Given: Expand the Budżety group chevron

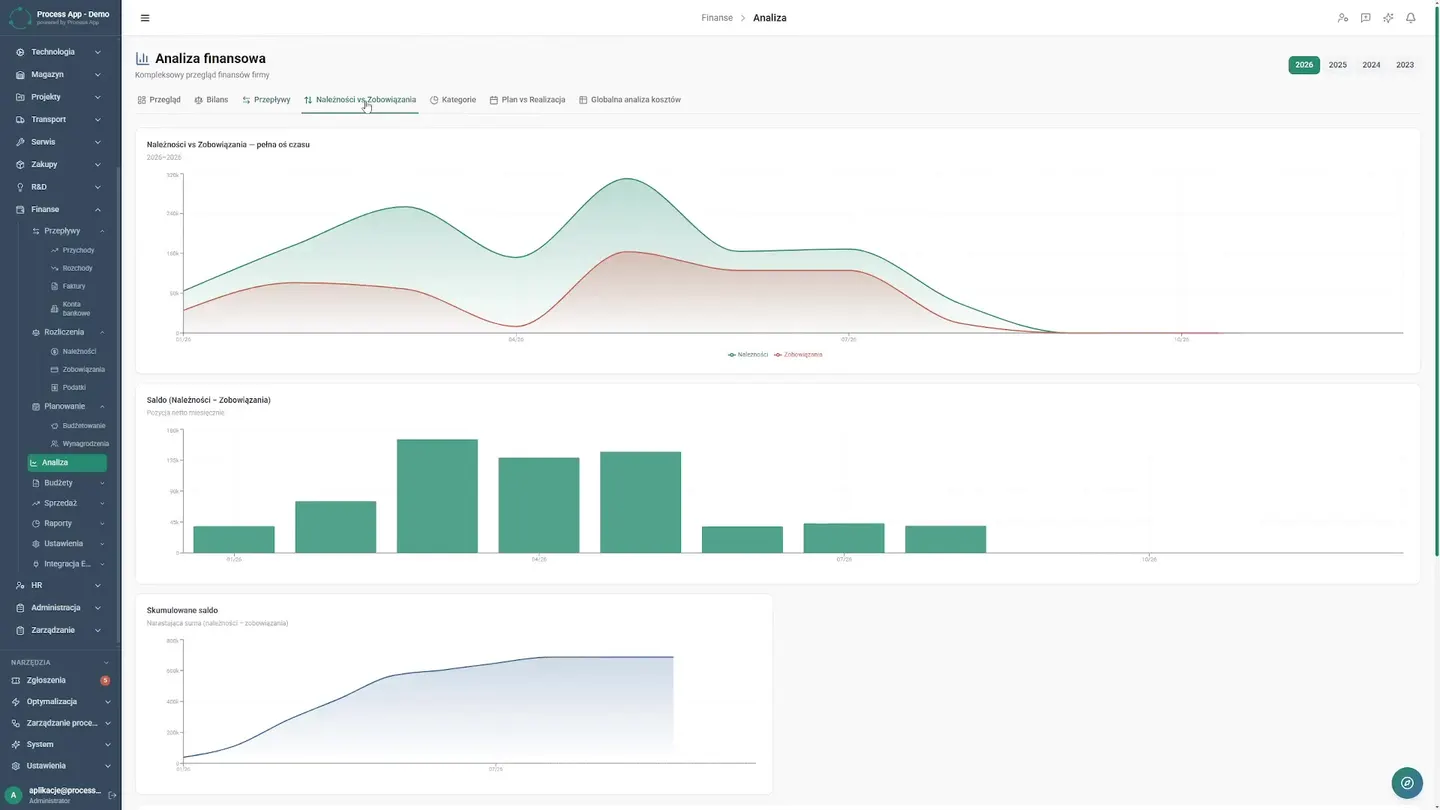Looking at the screenshot, I should (102, 483).
